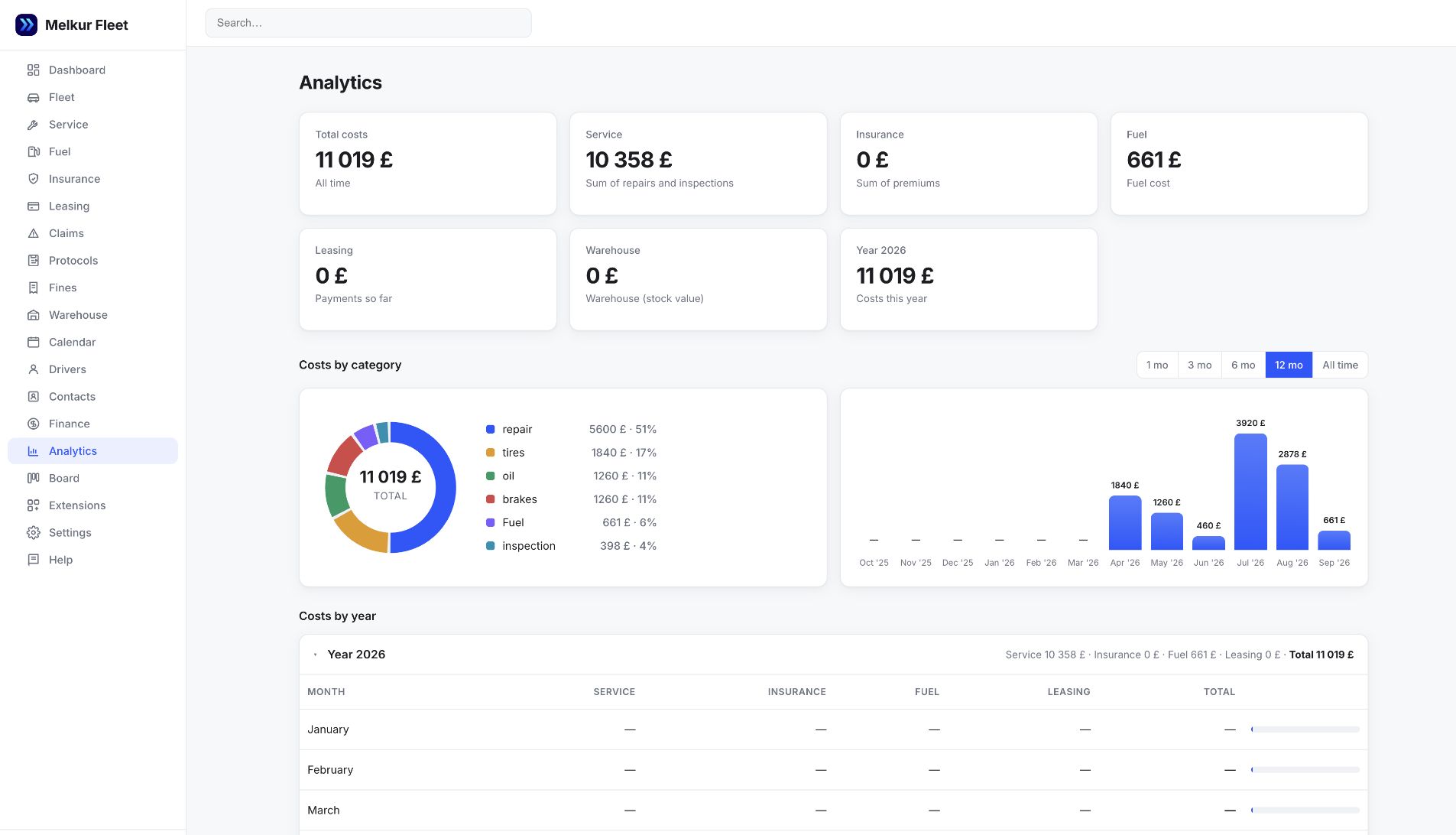Click the Aug '26 bar showing 2878 £
1456x835 pixels.
coord(1292,507)
